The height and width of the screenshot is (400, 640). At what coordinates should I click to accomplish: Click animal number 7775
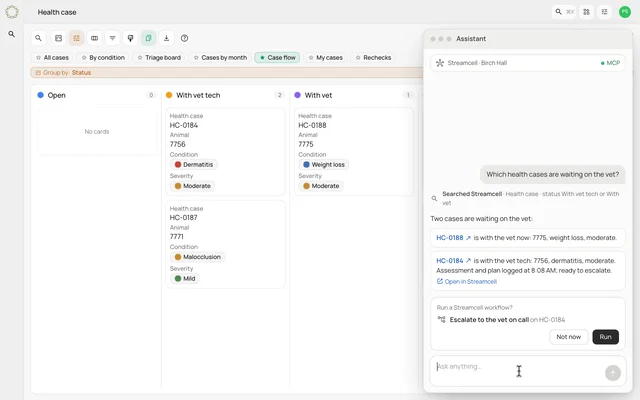306,144
